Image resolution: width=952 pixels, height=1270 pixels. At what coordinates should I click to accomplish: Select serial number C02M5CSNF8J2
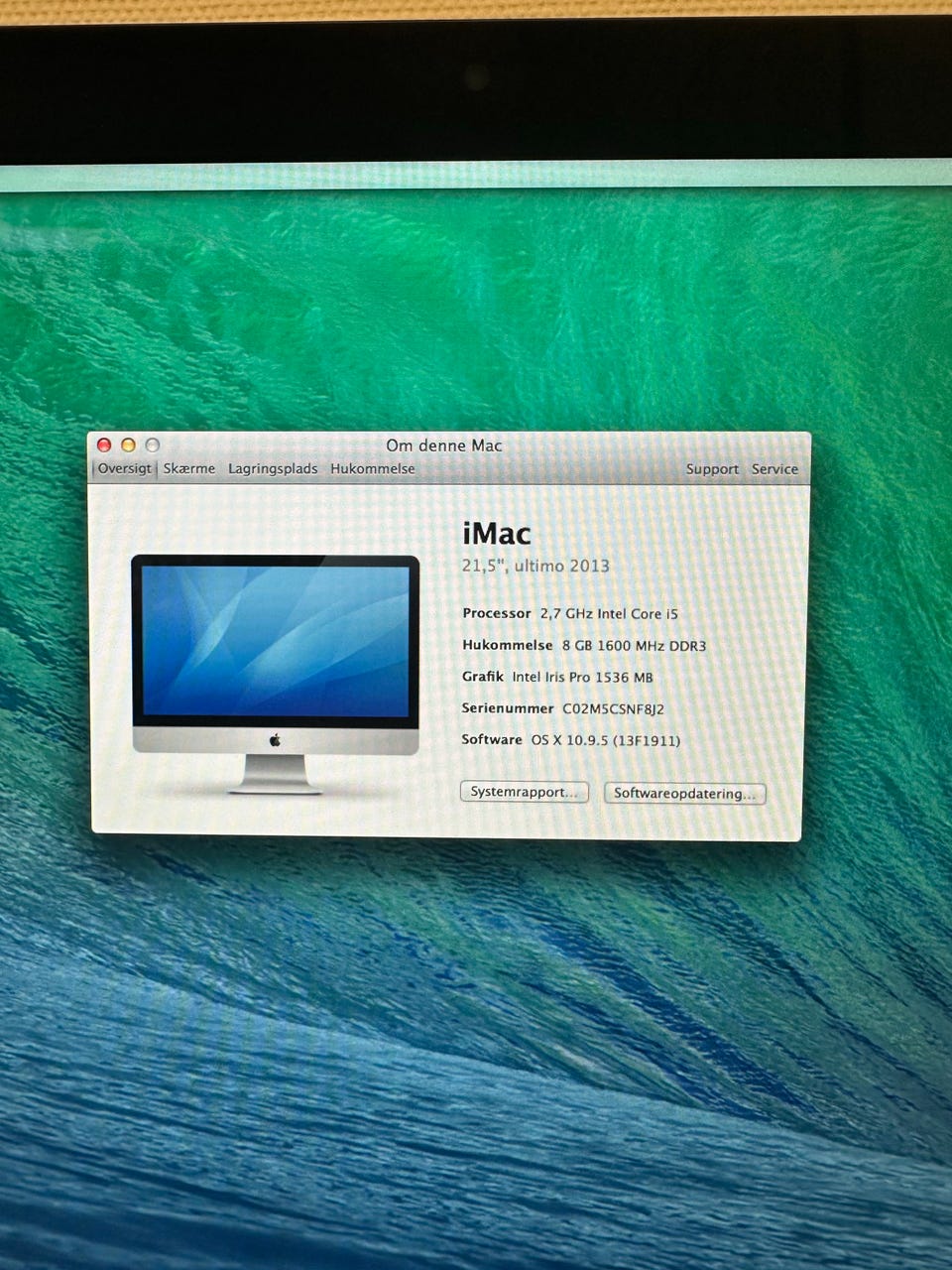613,709
